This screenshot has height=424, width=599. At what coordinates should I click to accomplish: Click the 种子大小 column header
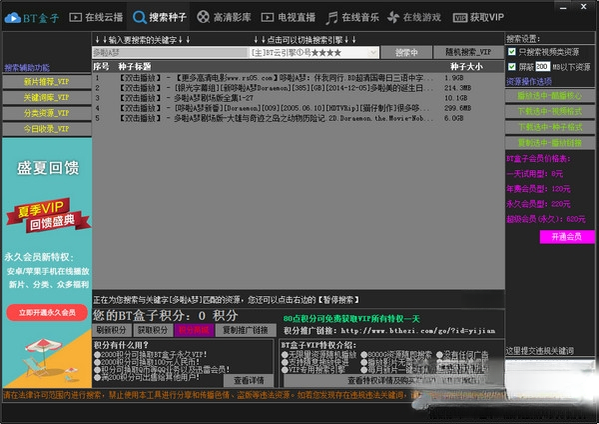(466, 67)
